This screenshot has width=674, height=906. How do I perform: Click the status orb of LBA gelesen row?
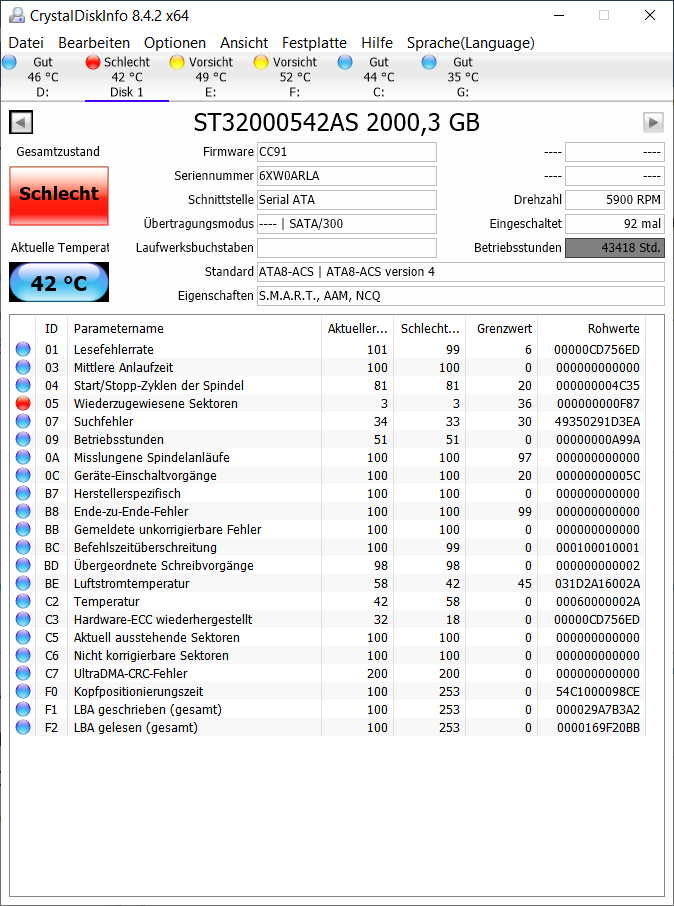tap(23, 727)
